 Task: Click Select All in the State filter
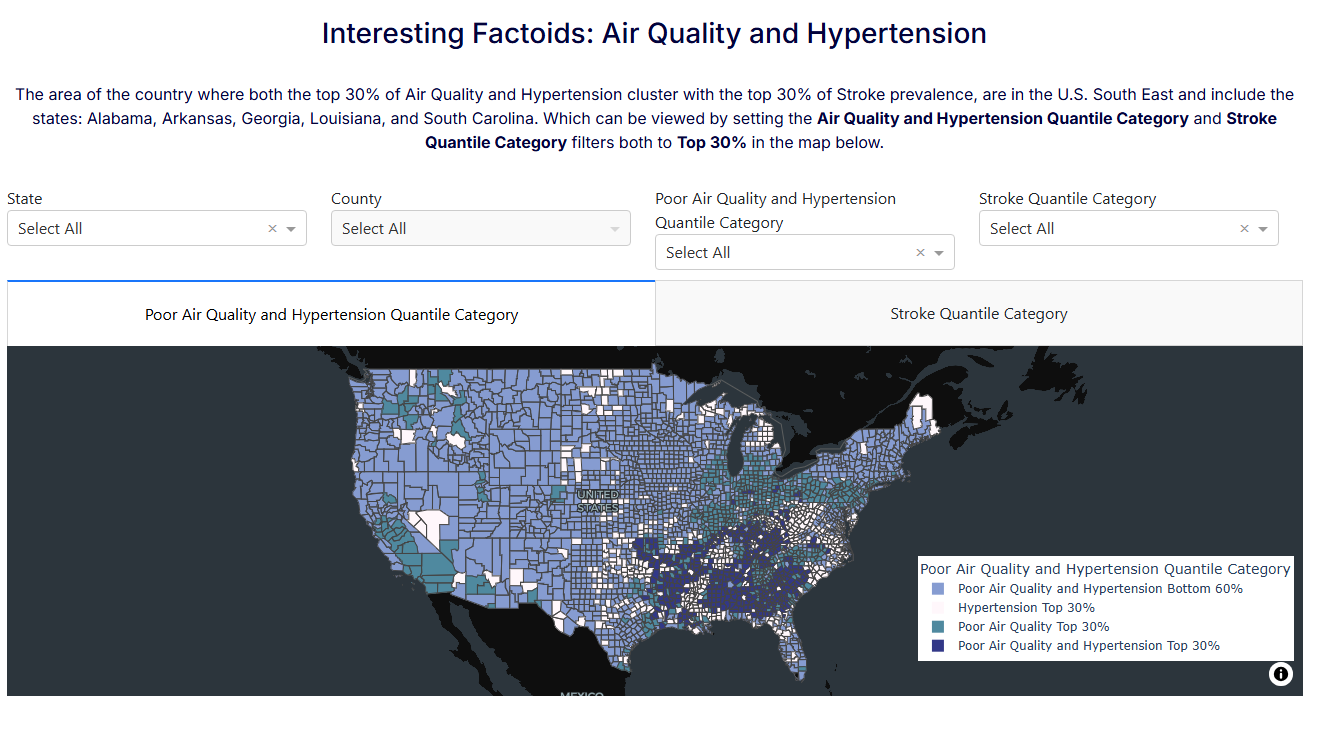click(x=50, y=228)
